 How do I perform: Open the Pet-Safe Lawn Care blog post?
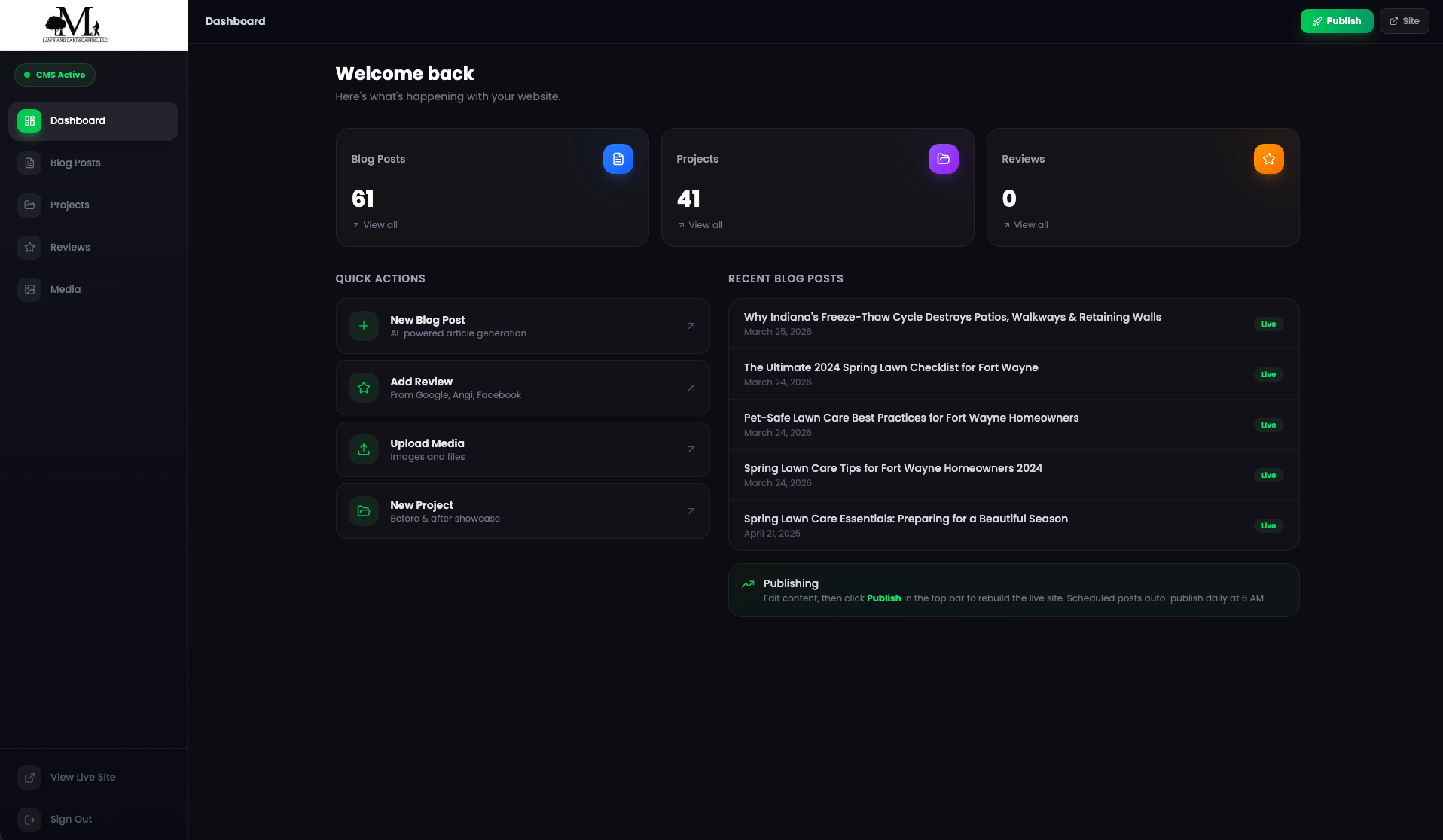[911, 418]
